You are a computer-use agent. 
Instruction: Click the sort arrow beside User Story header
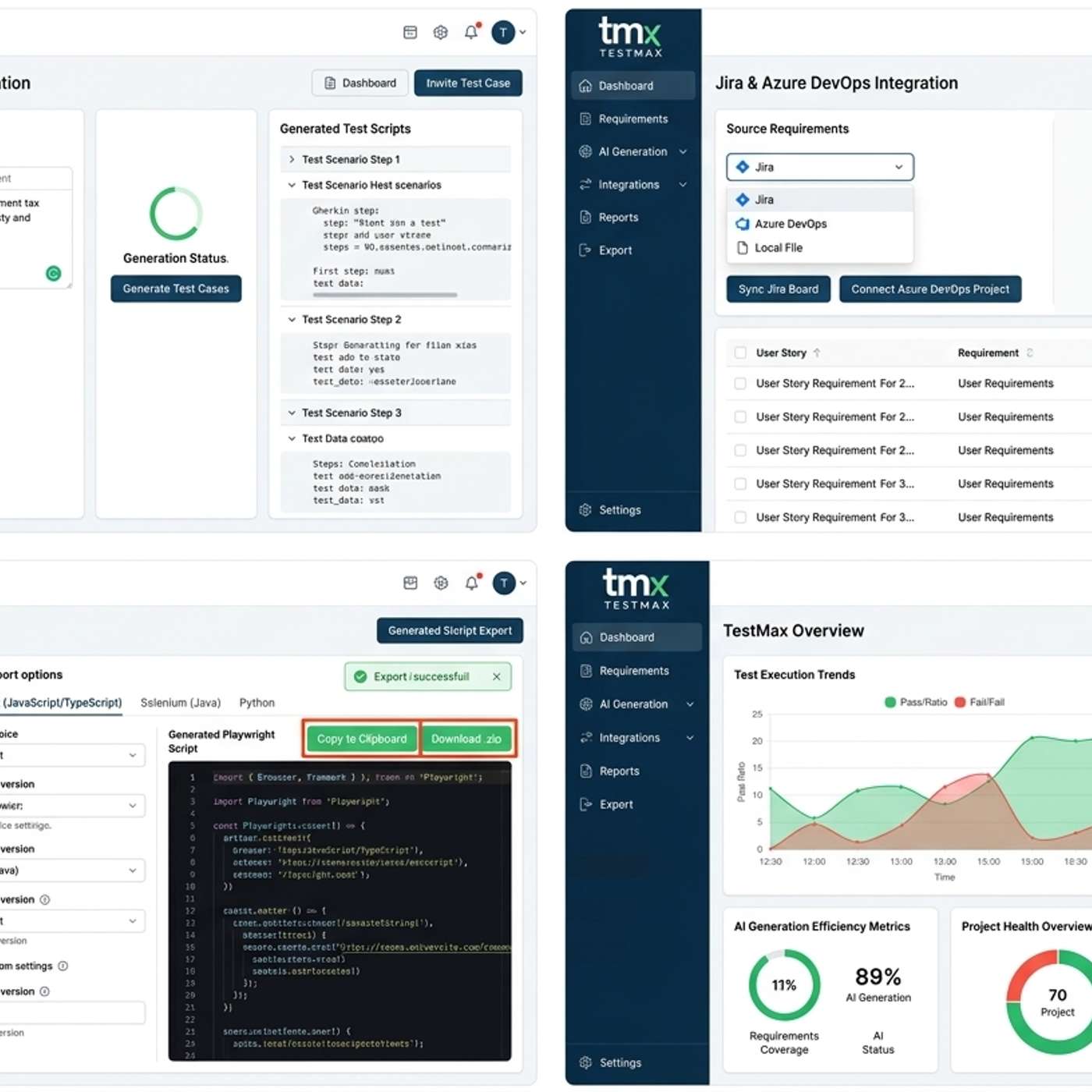[x=817, y=353]
